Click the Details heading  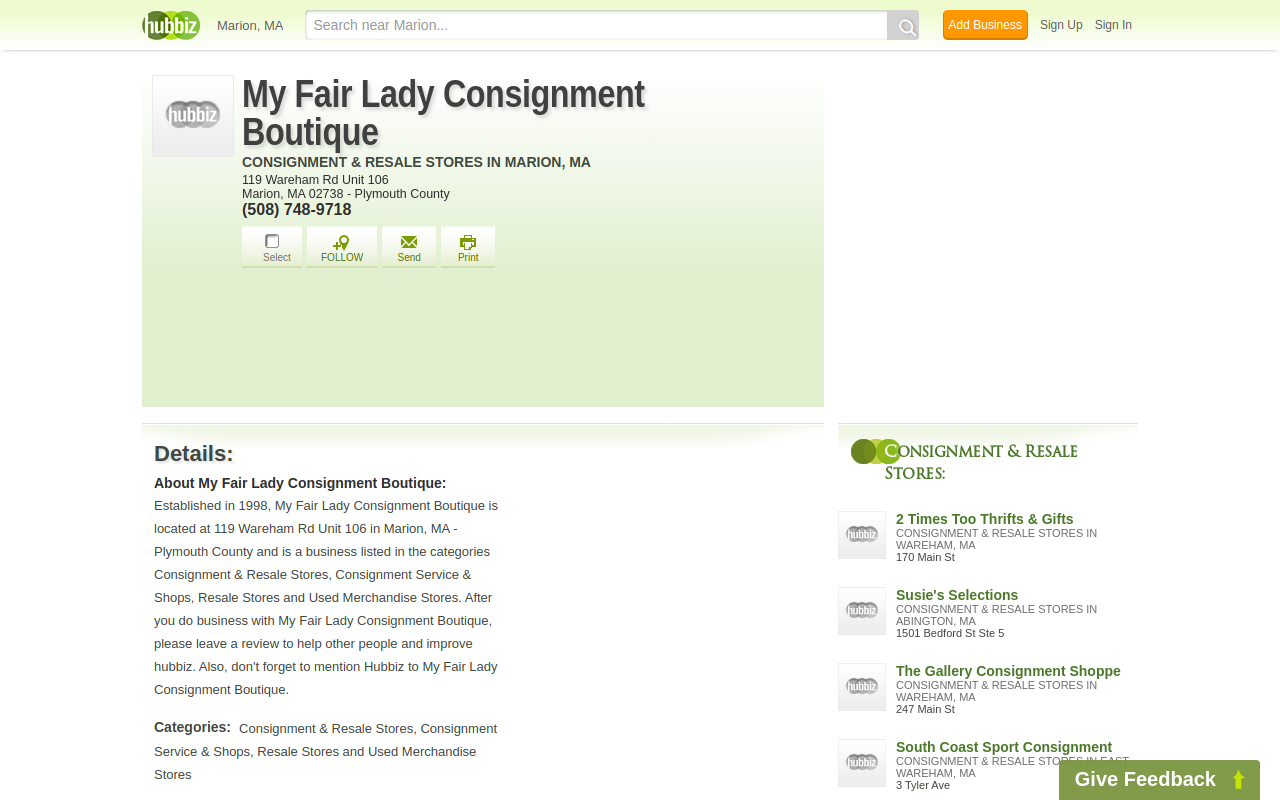coord(194,454)
